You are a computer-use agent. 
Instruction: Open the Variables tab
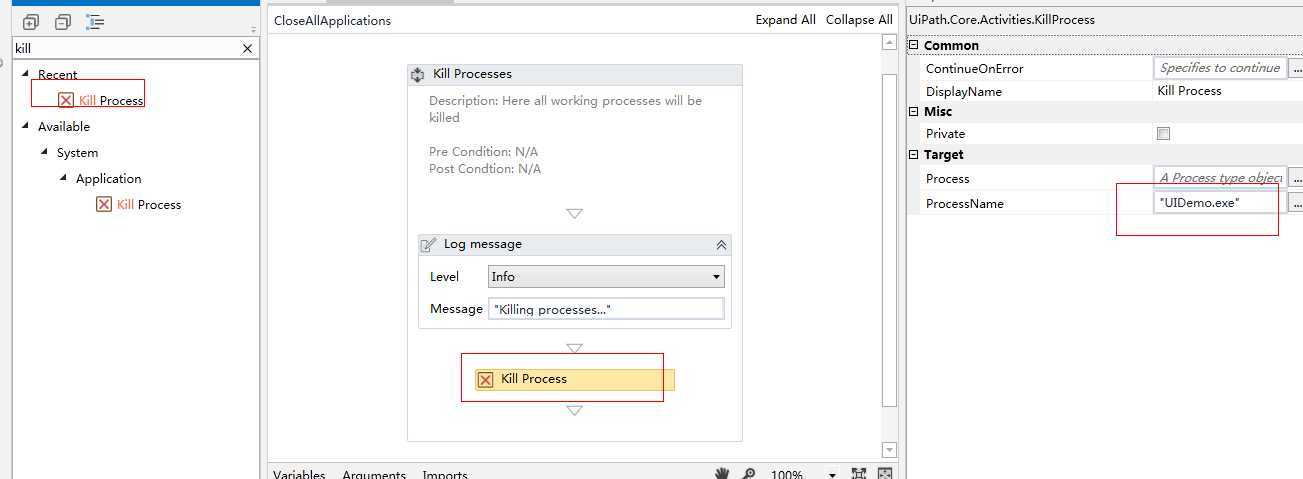tap(299, 474)
